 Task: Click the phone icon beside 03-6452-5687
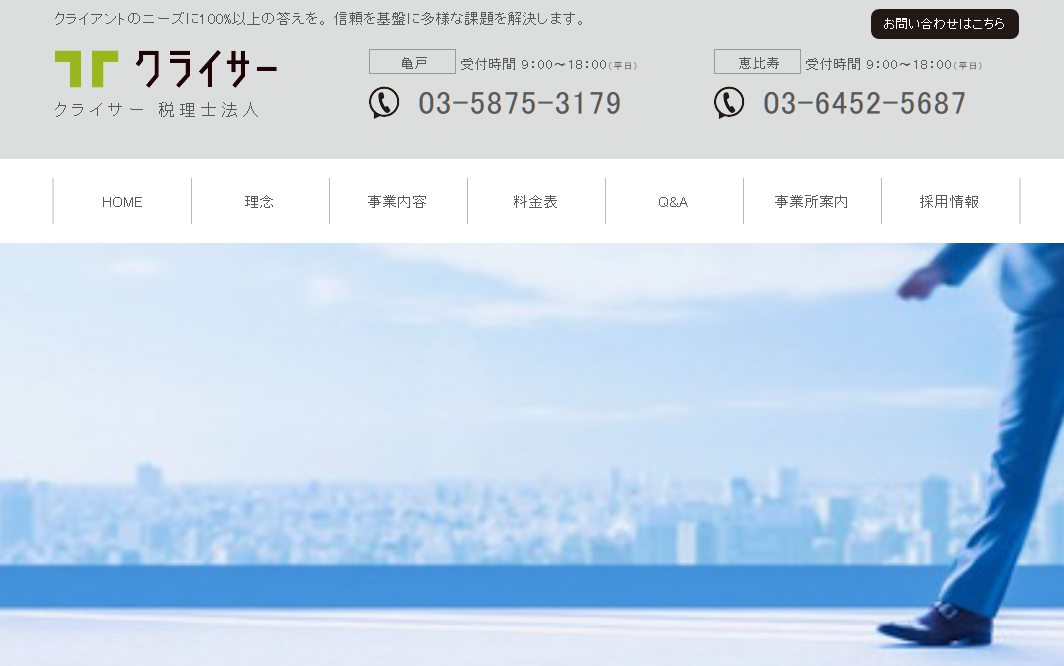[729, 103]
